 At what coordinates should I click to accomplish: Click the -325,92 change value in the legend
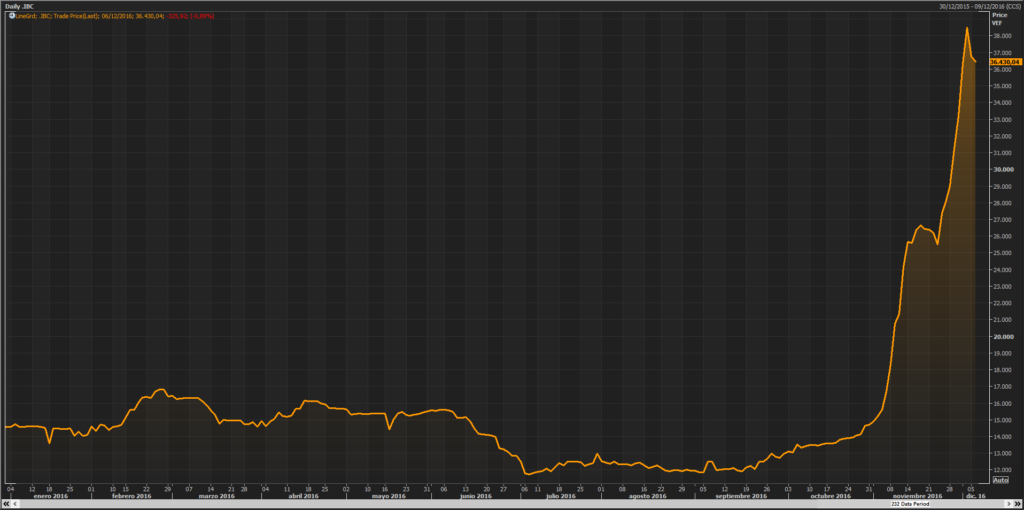click(x=176, y=15)
